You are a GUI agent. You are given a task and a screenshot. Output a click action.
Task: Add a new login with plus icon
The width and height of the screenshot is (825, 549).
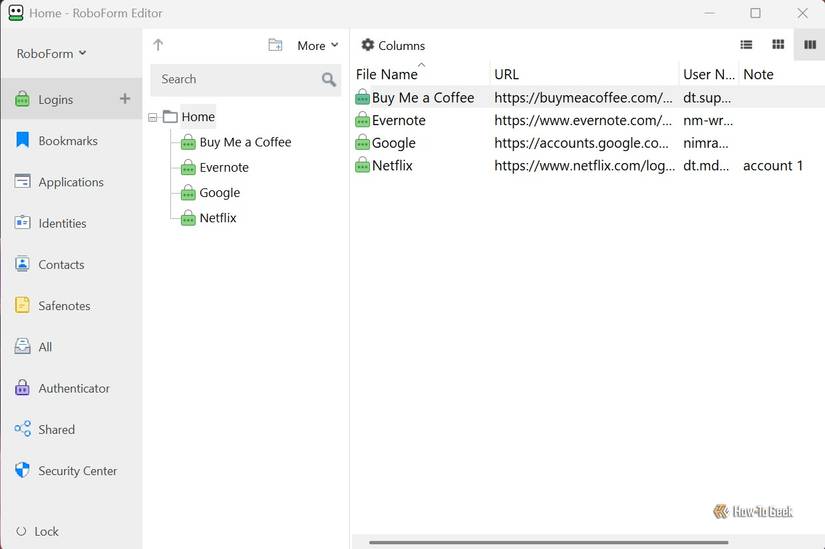pos(125,98)
